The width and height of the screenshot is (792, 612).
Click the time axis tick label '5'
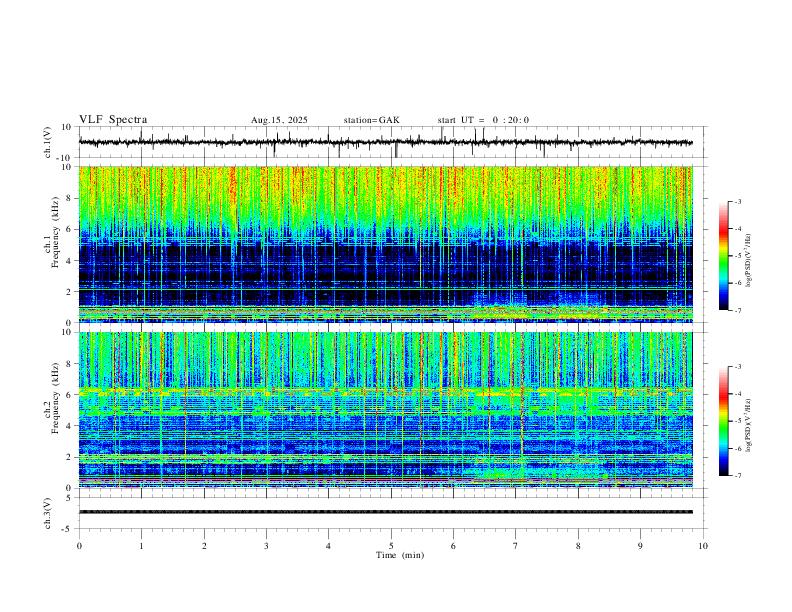[391, 546]
